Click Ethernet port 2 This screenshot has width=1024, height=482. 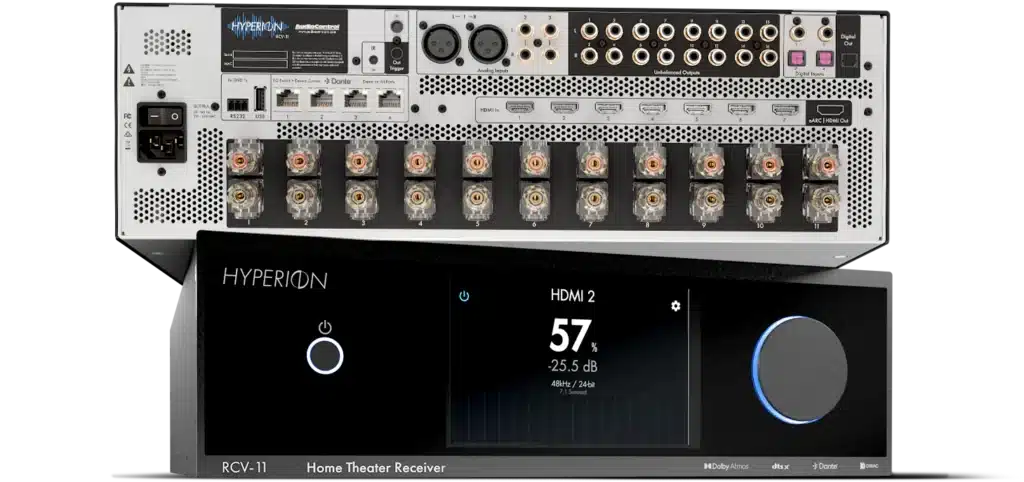pos(321,99)
